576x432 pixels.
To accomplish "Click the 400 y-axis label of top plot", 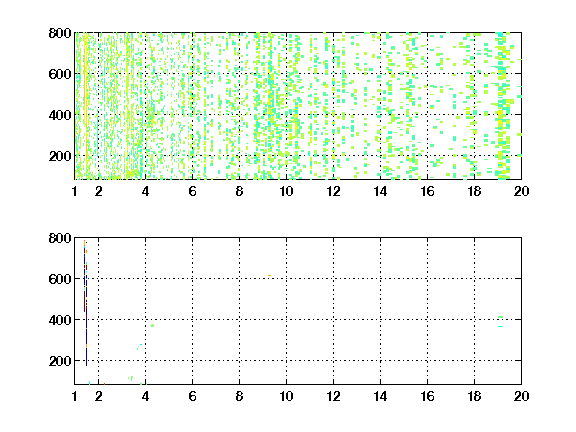I will click(x=60, y=115).
